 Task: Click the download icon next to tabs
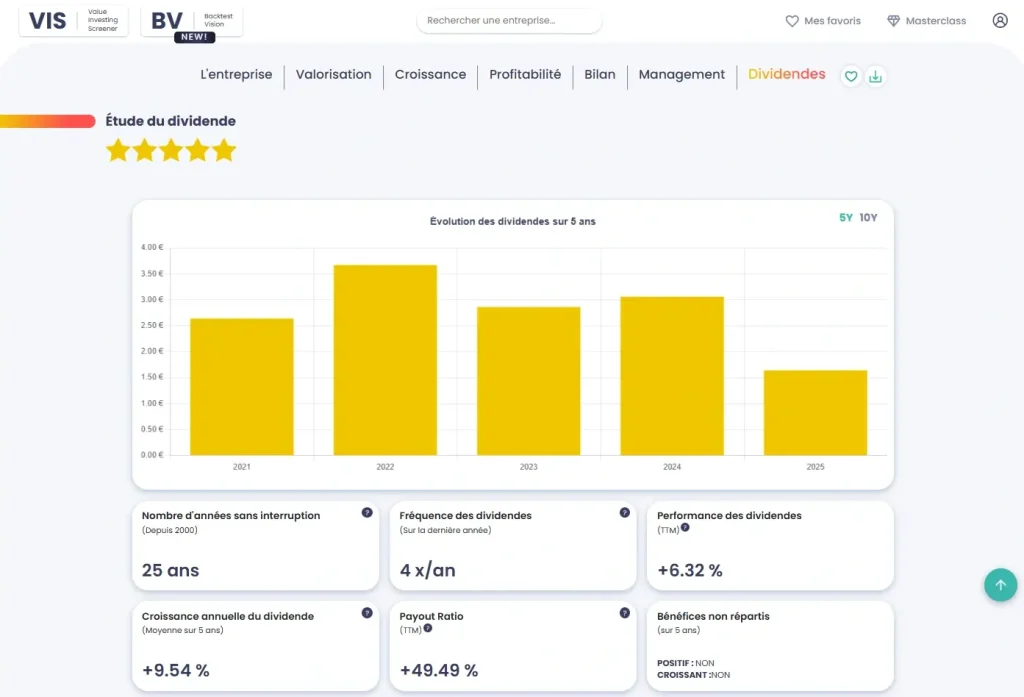[876, 76]
